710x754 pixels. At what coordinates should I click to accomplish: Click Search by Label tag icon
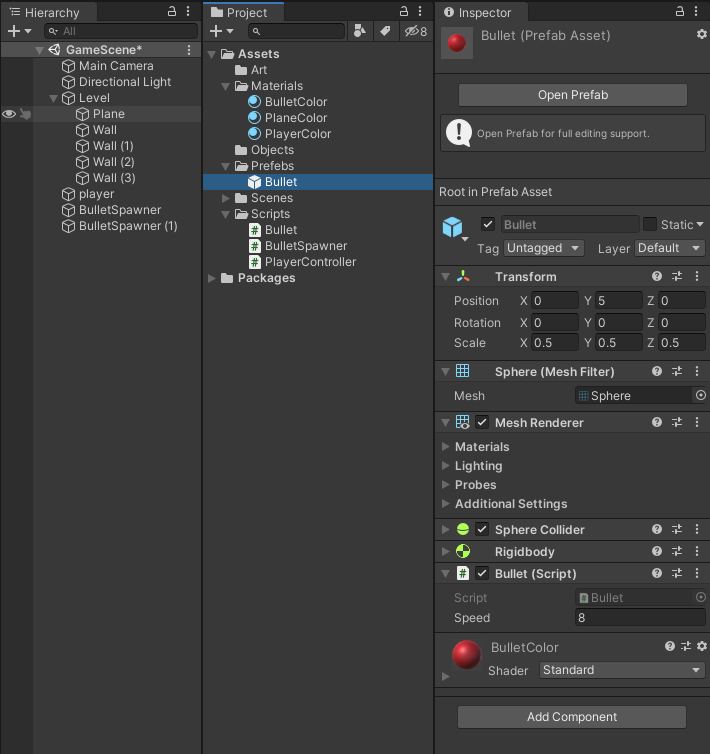click(385, 31)
